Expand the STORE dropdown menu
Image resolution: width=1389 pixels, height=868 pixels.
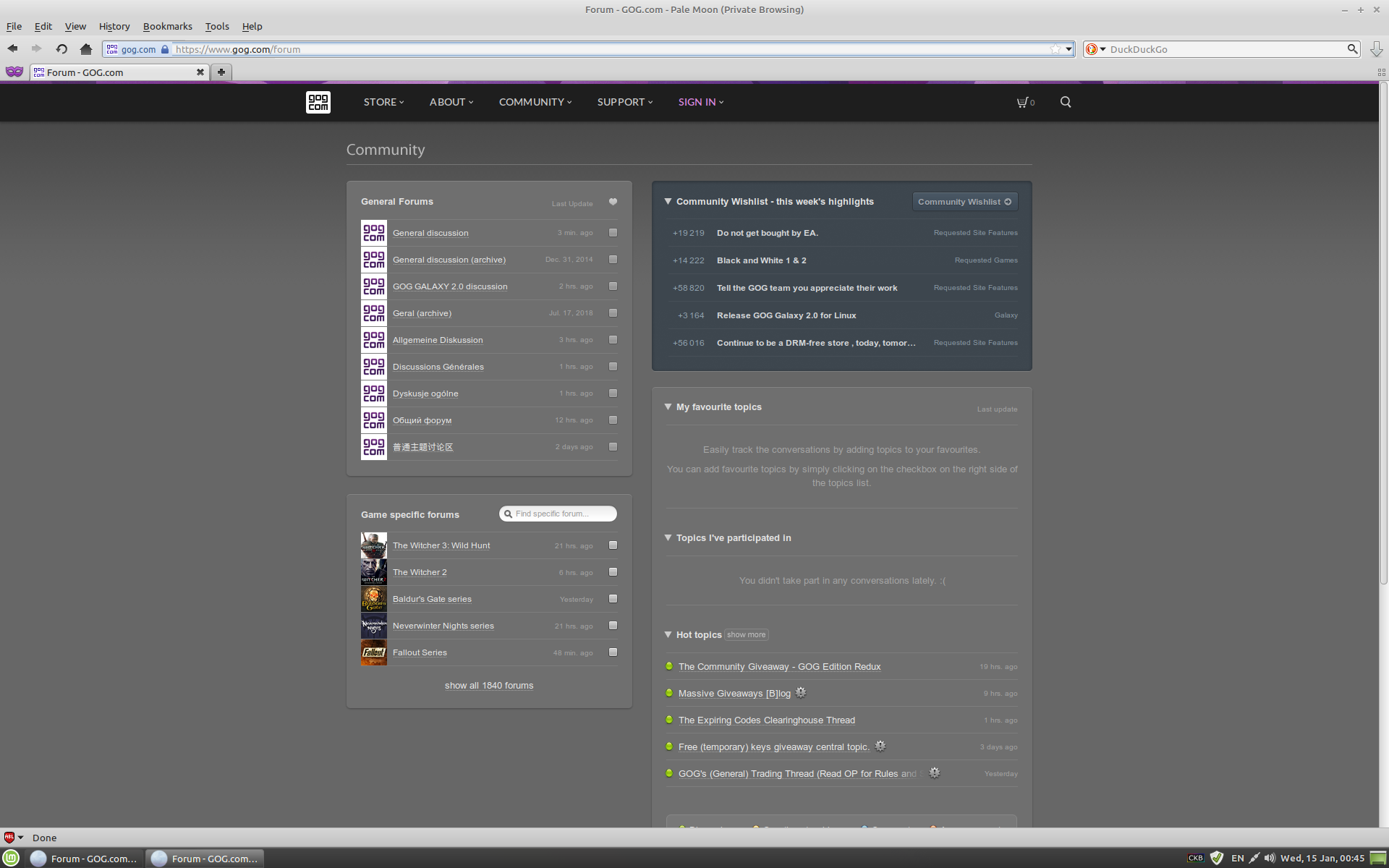pyautogui.click(x=383, y=102)
